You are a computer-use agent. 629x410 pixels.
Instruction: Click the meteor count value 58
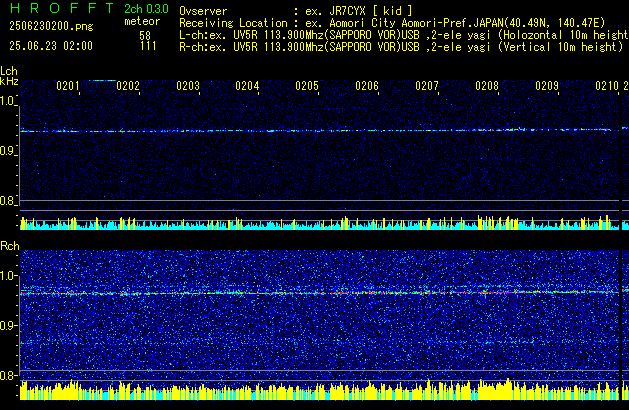tap(145, 35)
